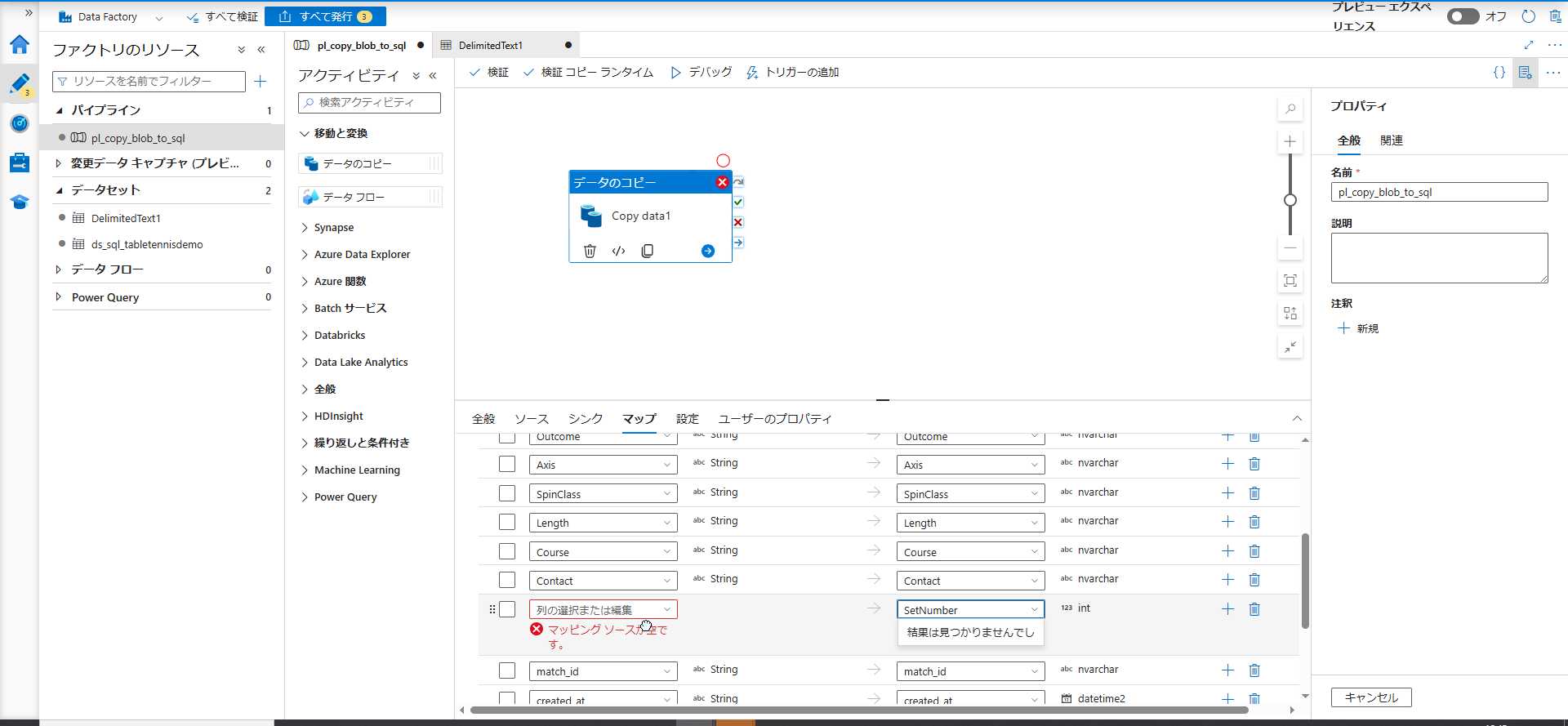Toggle the preview experience switch
This screenshot has height=726, width=1568.
[1463, 16]
